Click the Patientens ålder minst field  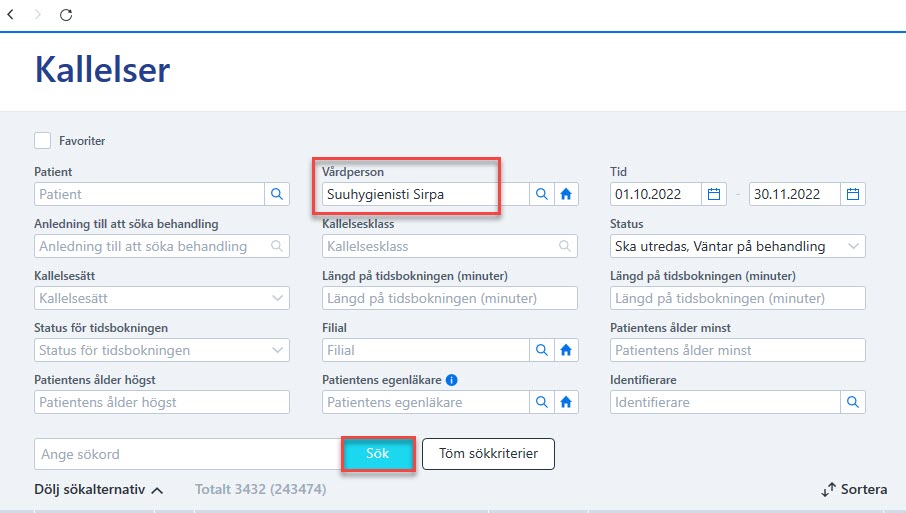[738, 350]
